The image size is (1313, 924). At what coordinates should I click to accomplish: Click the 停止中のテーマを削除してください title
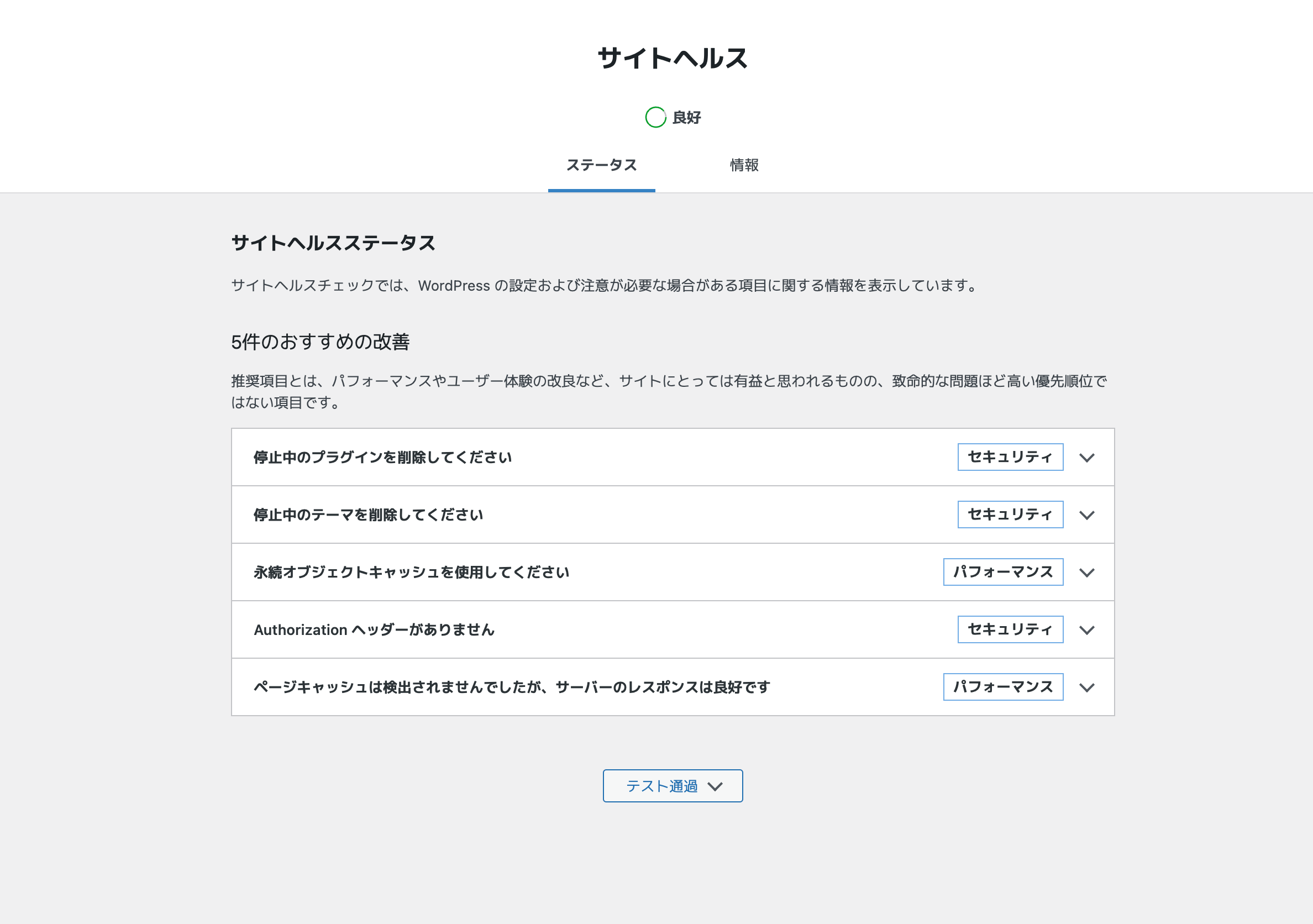tap(368, 515)
